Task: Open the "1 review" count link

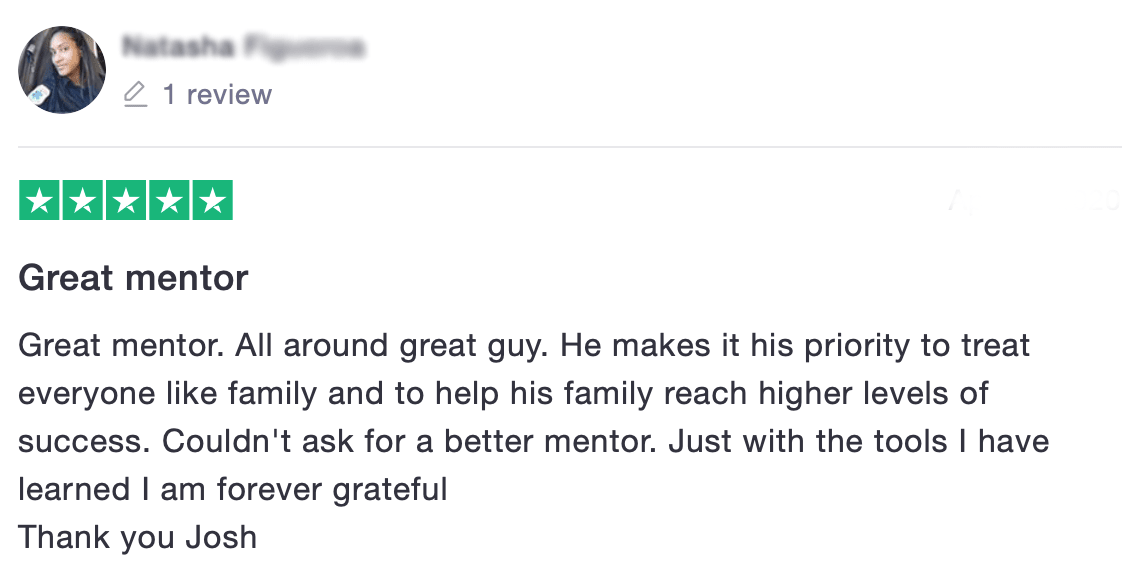Action: (x=217, y=95)
